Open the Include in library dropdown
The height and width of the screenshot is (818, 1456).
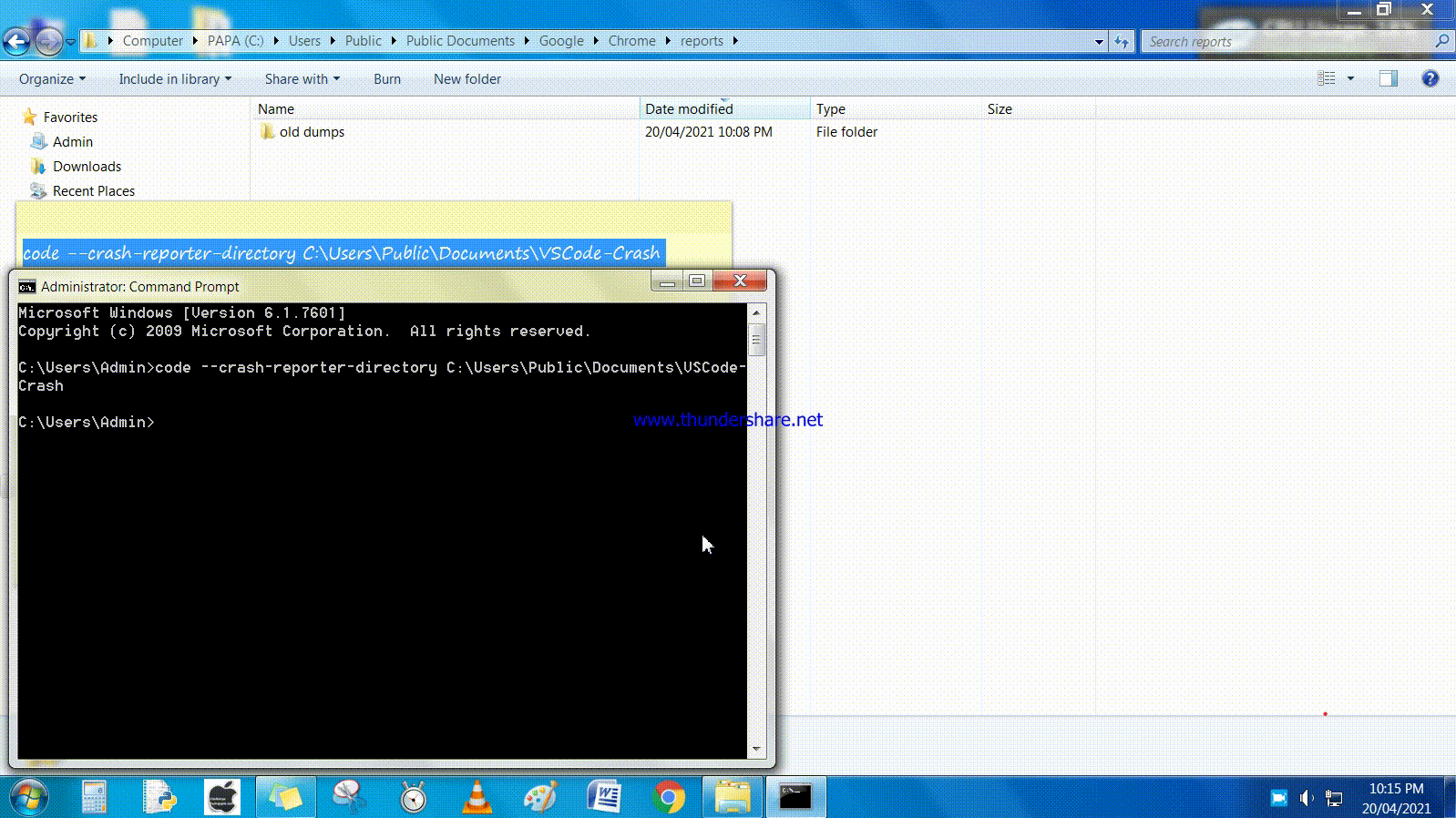175,79
